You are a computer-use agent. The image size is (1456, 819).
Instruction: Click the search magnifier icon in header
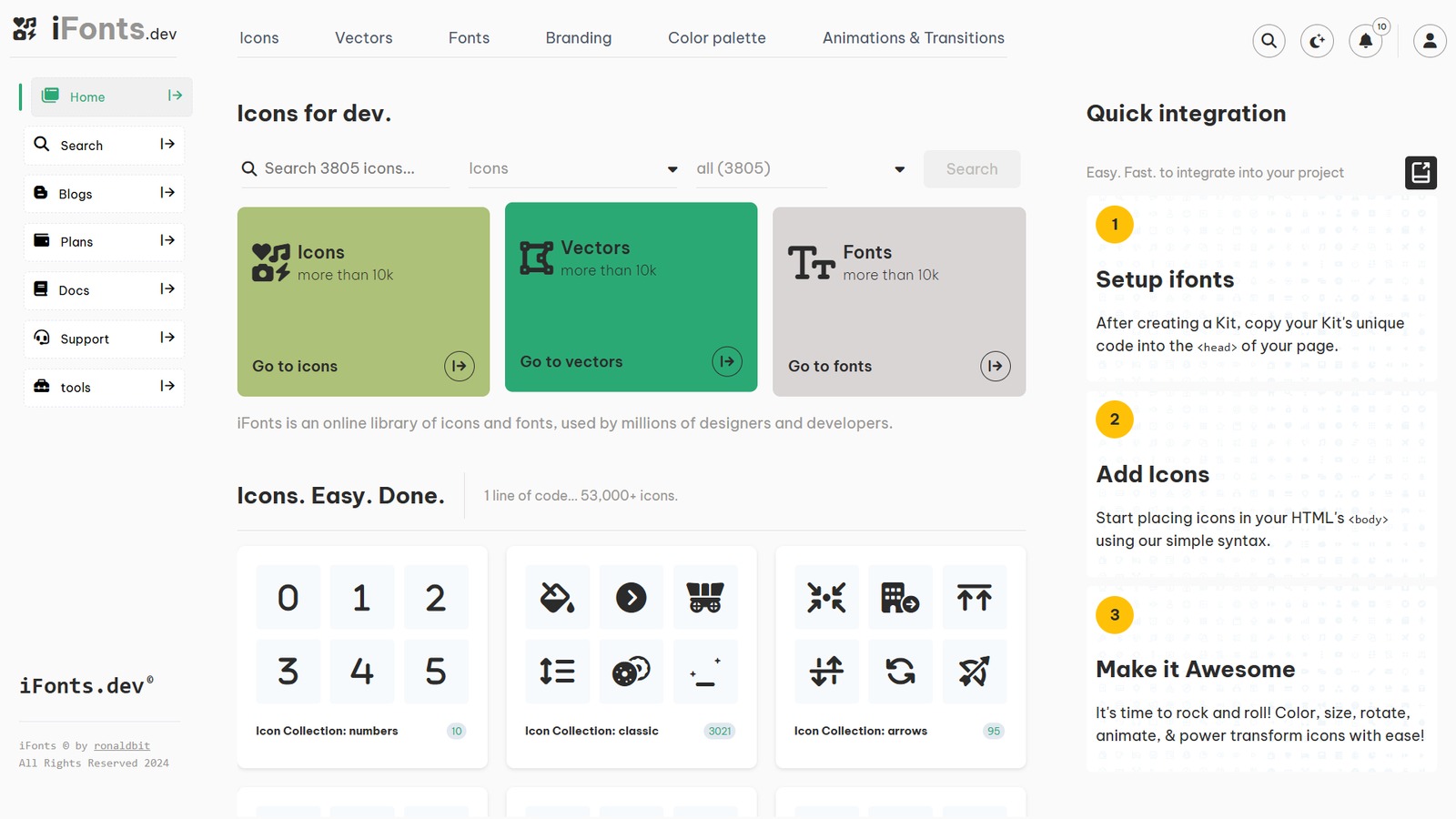tap(1269, 41)
